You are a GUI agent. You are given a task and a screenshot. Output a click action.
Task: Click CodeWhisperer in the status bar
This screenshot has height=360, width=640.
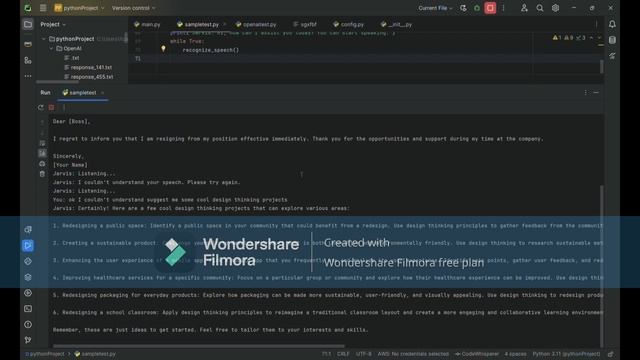(x=477, y=354)
